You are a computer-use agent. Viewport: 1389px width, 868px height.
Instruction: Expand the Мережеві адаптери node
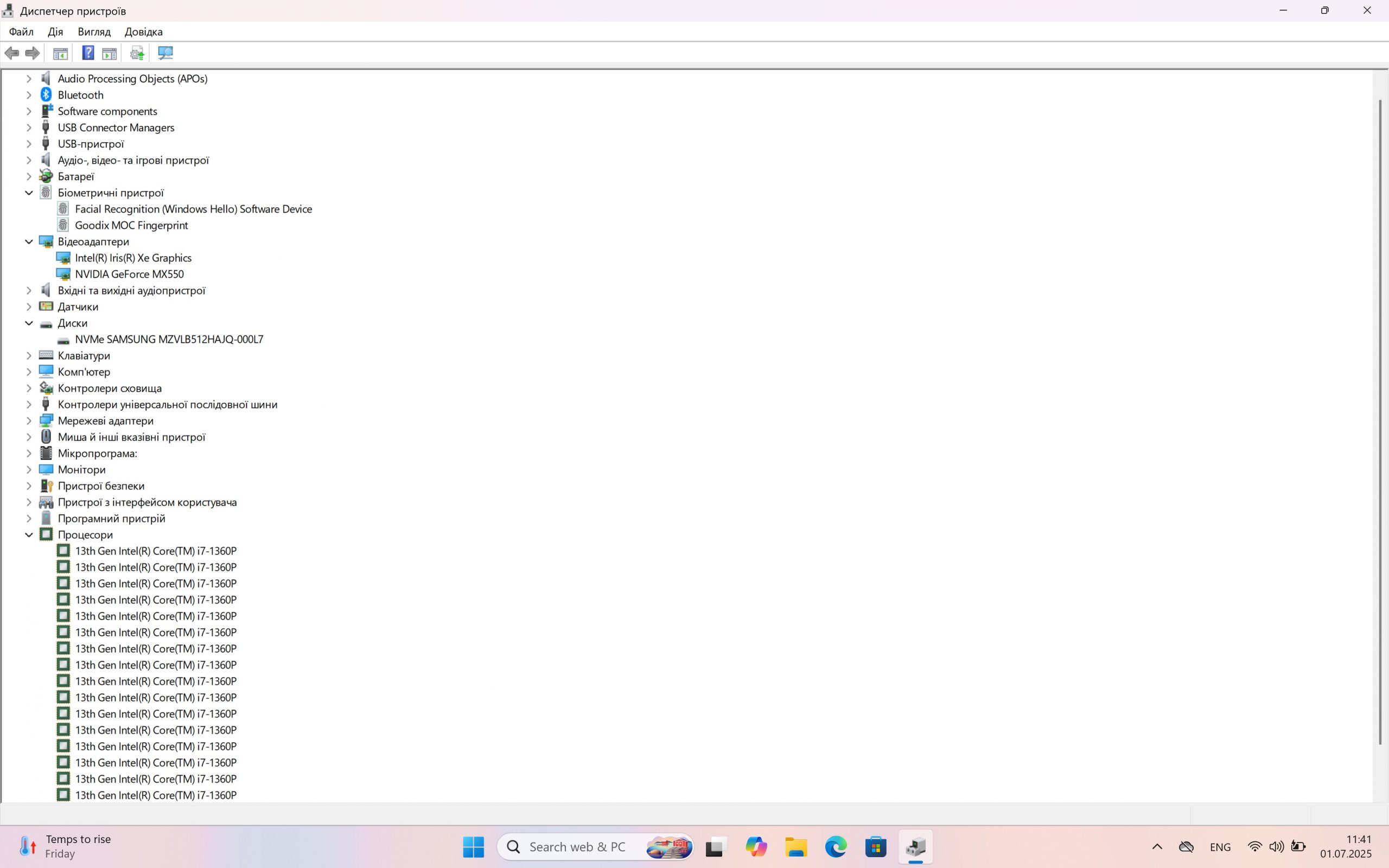pyautogui.click(x=29, y=421)
